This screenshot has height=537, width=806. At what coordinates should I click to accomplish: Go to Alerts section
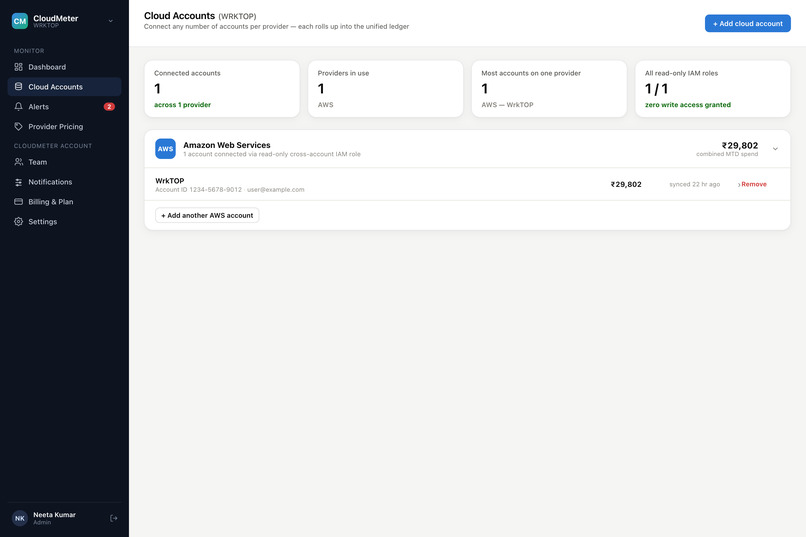coord(64,106)
